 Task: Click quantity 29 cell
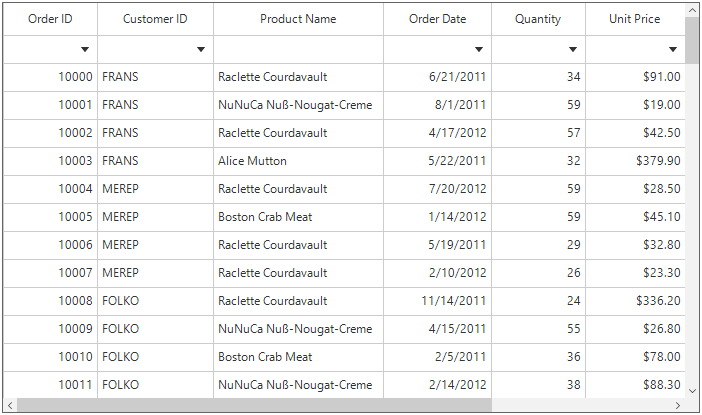pos(538,245)
